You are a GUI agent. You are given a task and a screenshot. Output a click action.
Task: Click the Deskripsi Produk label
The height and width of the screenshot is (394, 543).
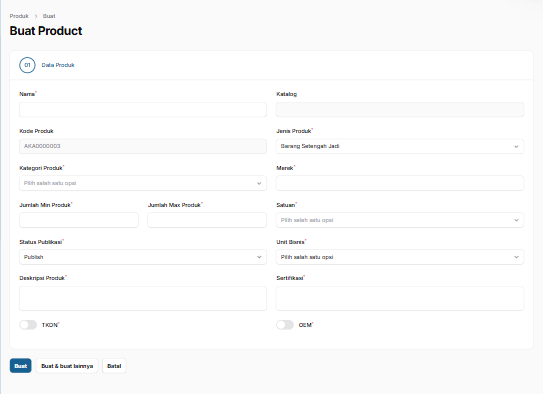point(42,278)
